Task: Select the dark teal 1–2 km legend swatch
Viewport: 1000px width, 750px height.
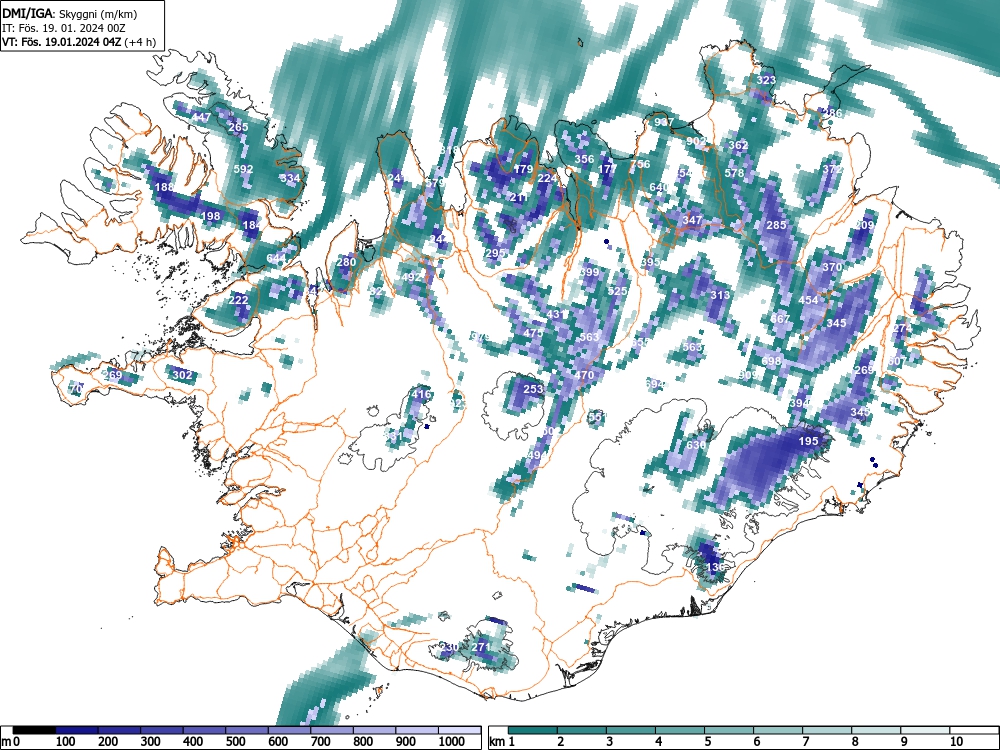Action: [533, 730]
